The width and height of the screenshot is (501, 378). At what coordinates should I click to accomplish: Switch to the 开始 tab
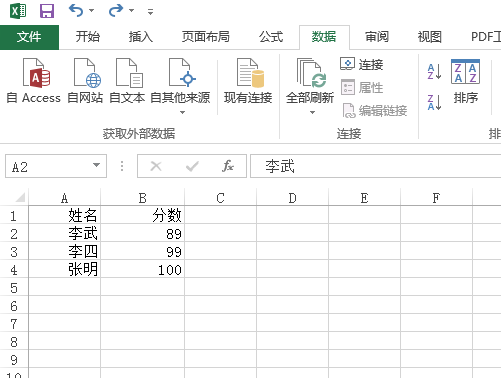88,37
